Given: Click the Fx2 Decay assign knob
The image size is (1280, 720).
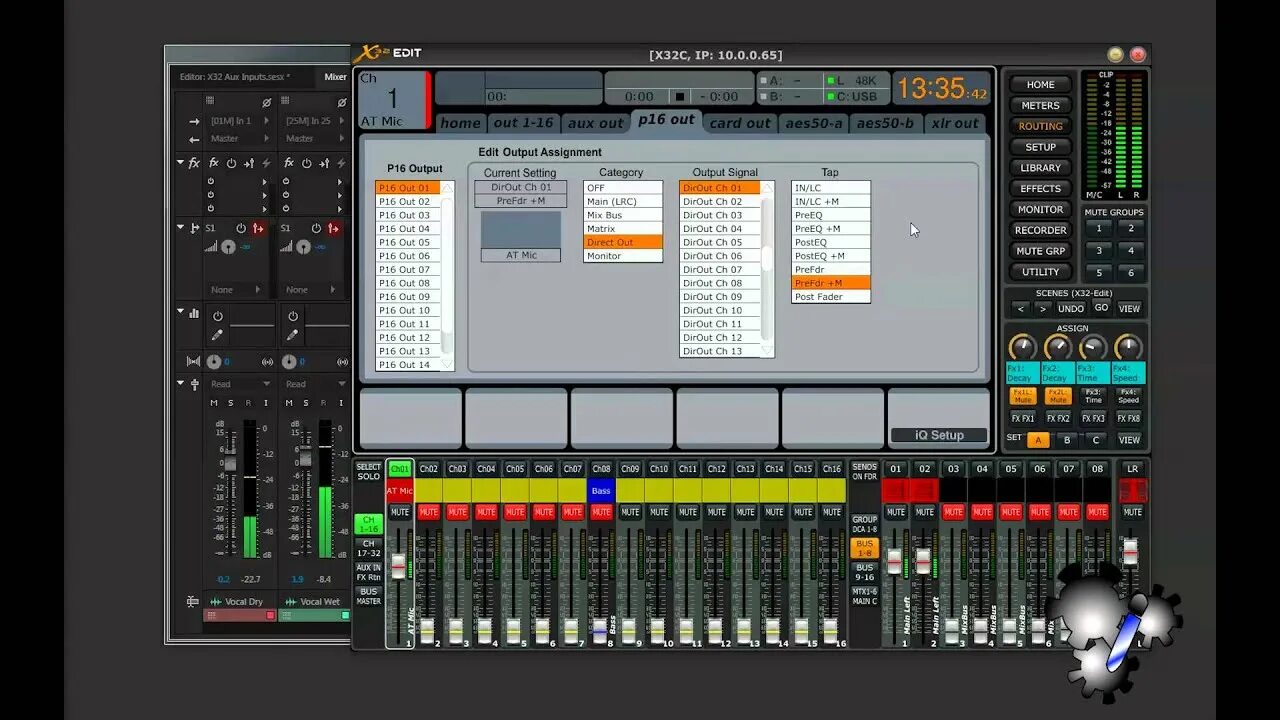Looking at the screenshot, I should pyautogui.click(x=1058, y=347).
